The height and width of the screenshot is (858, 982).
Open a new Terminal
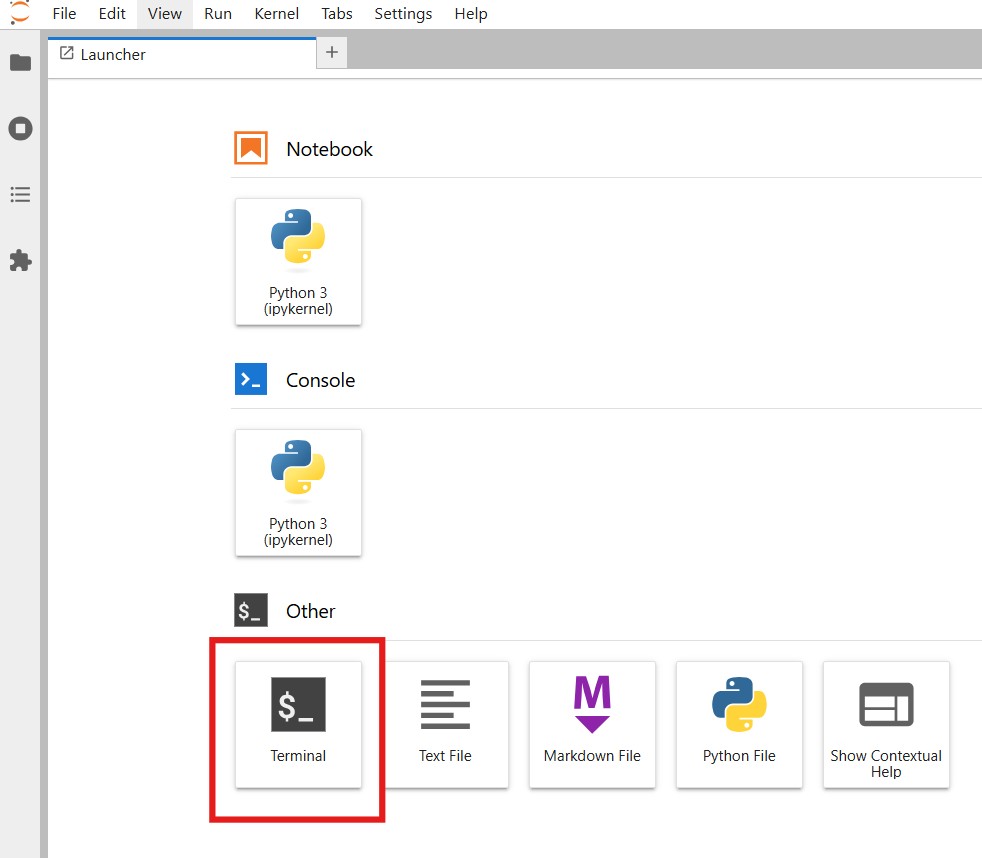298,723
